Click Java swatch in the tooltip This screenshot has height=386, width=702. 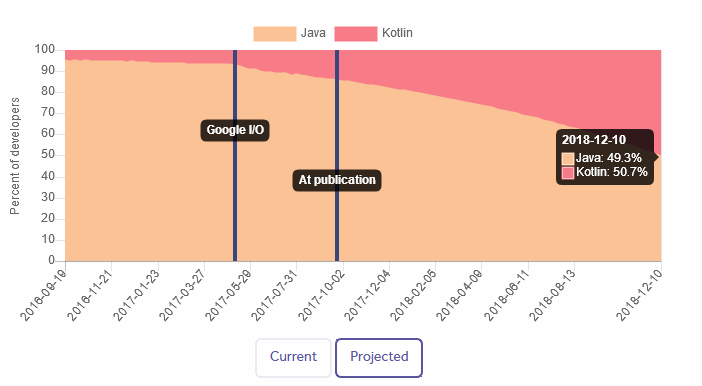(568, 159)
